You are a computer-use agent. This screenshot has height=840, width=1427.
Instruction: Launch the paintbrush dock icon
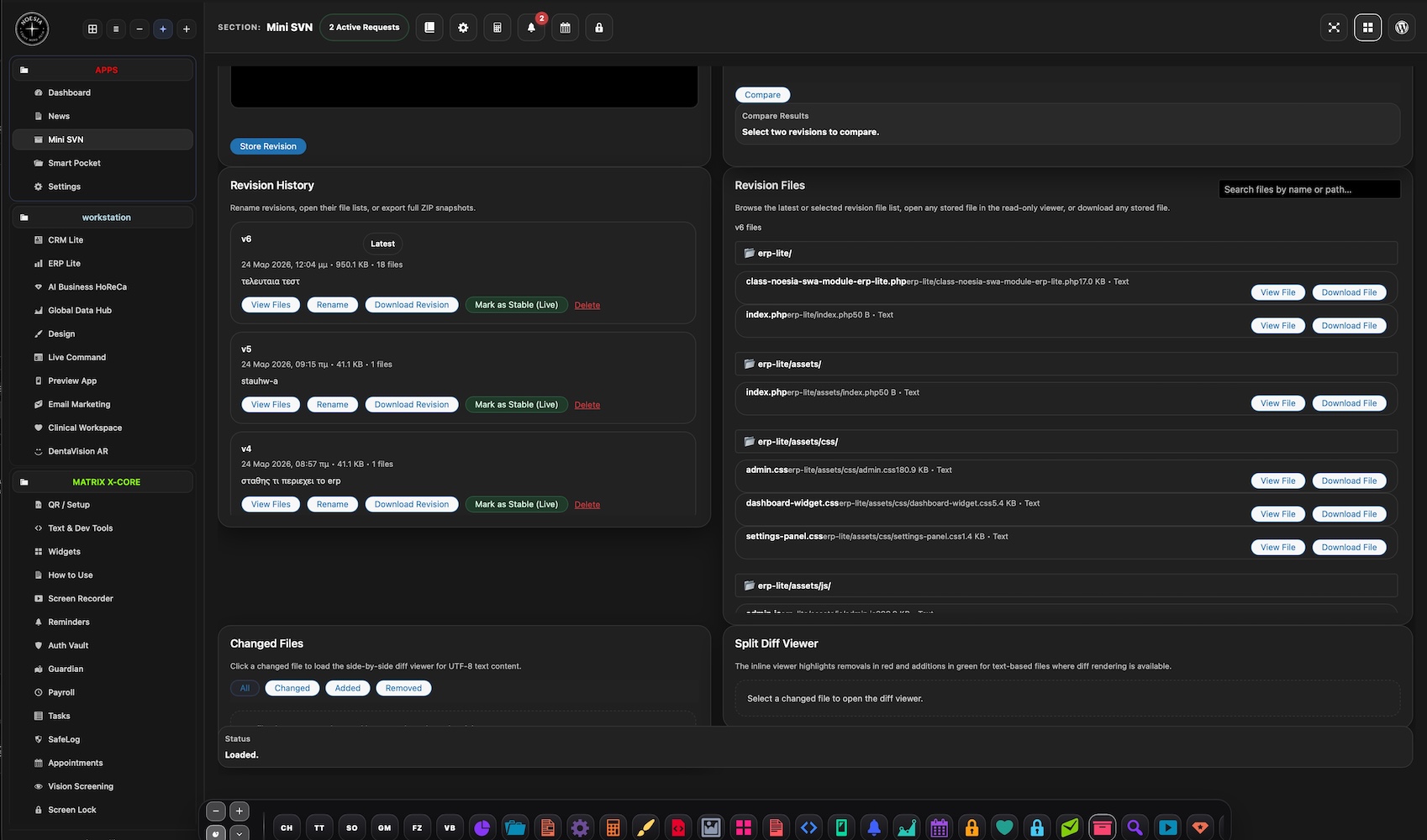645,827
